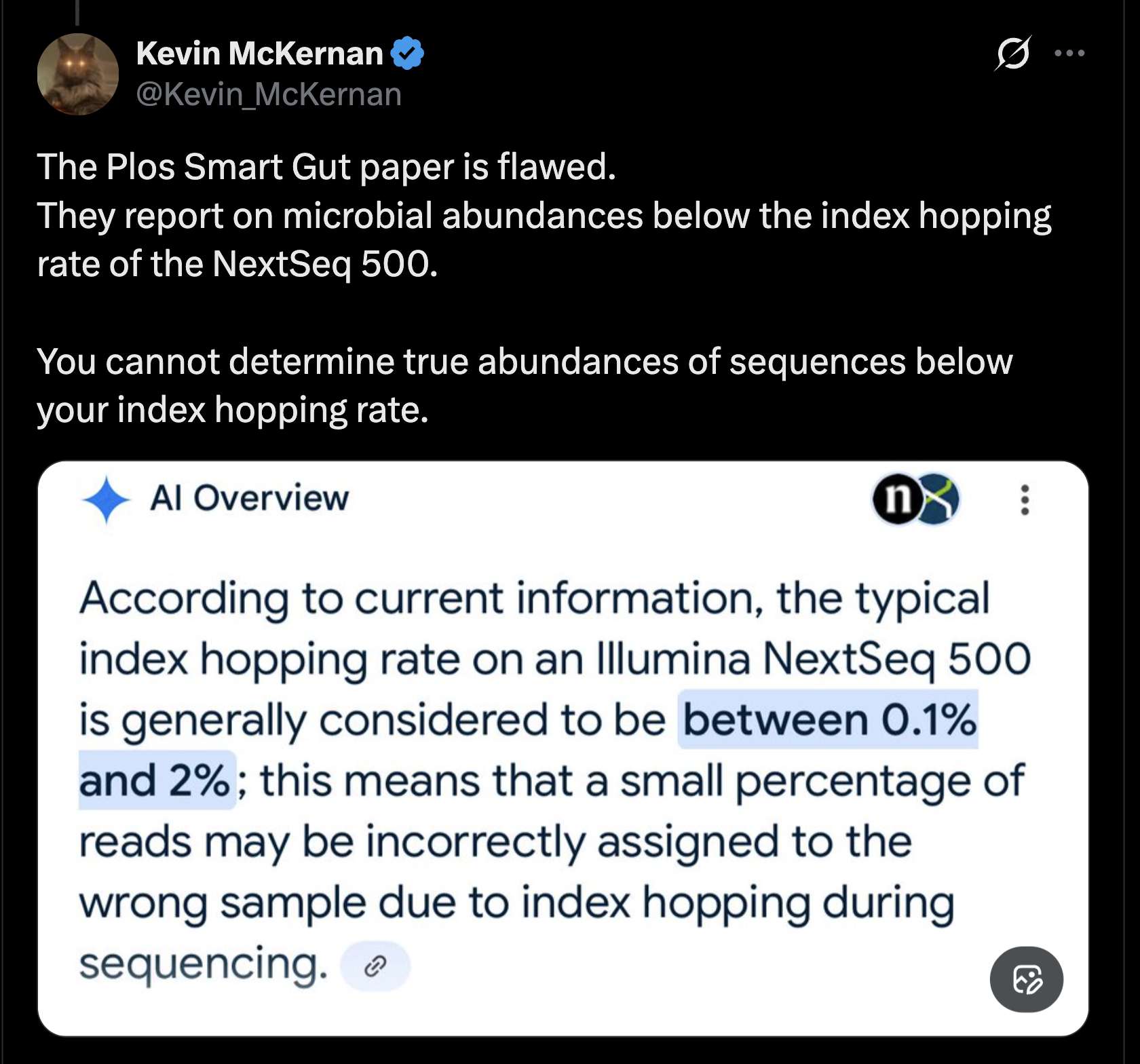Viewport: 1140px width, 1064px height.
Task: Click the blue verified checkmark badge
Action: (407, 54)
